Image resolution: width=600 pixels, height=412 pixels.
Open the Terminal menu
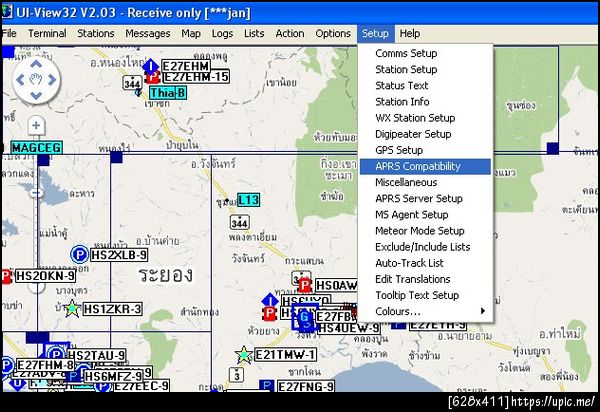click(x=47, y=34)
